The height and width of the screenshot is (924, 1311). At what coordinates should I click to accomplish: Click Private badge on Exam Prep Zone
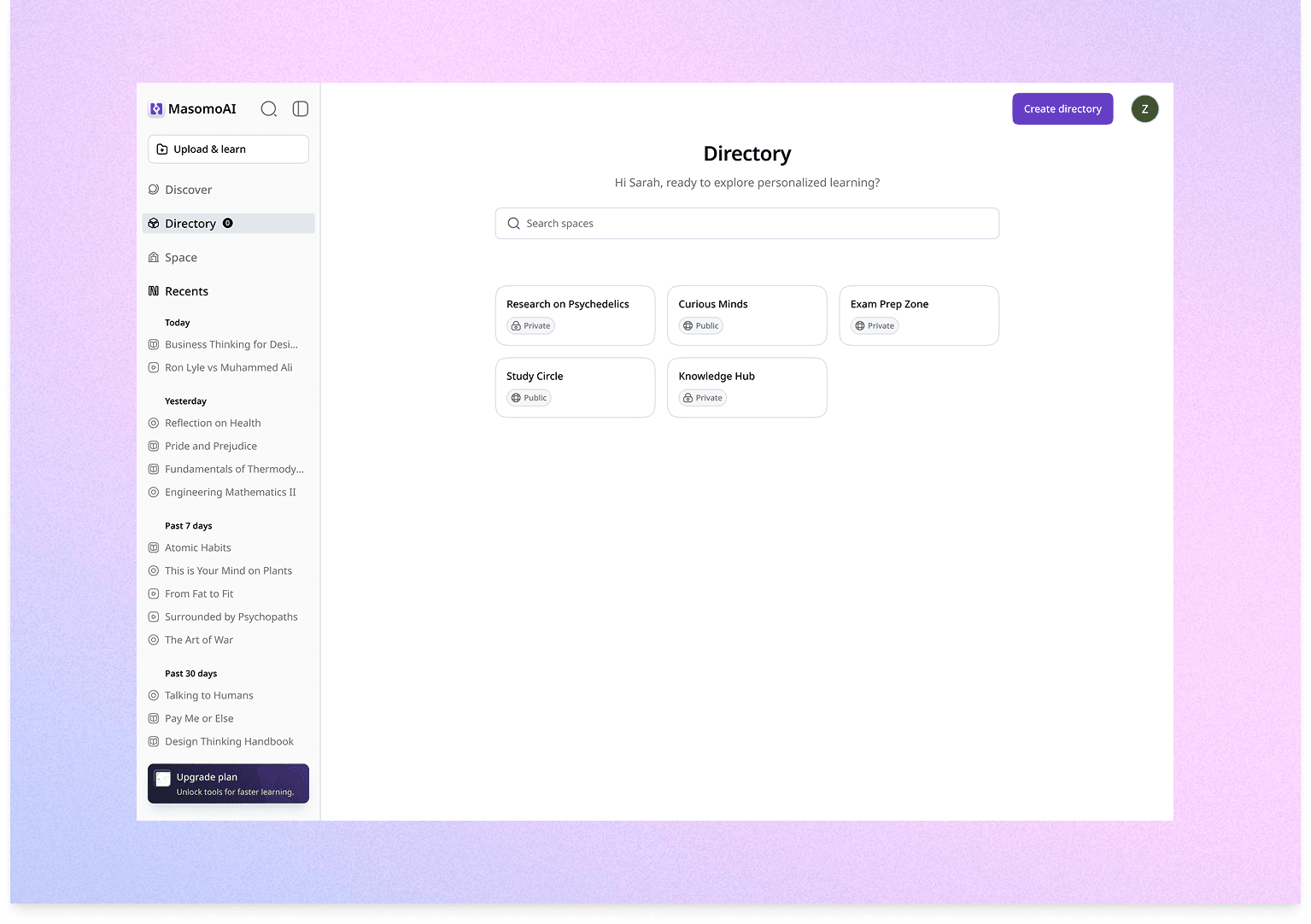pyautogui.click(x=875, y=326)
